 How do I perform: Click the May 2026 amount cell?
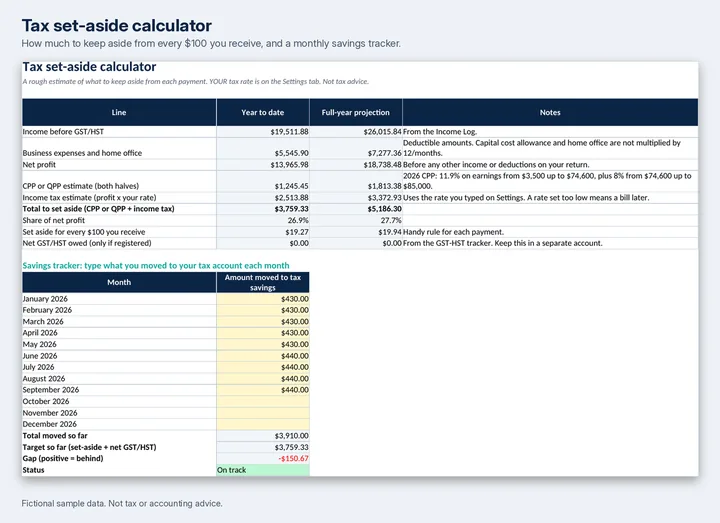[263, 344]
